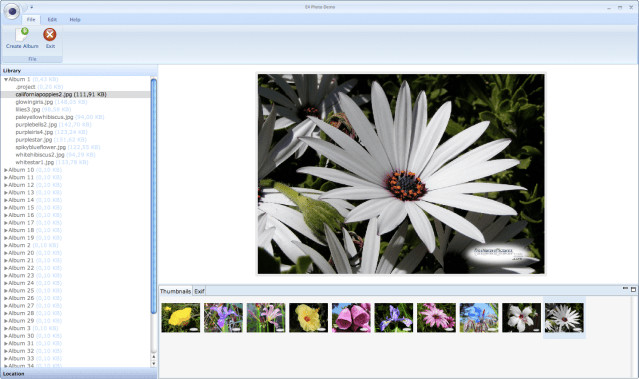Expand the Album 30 node

click(6, 336)
